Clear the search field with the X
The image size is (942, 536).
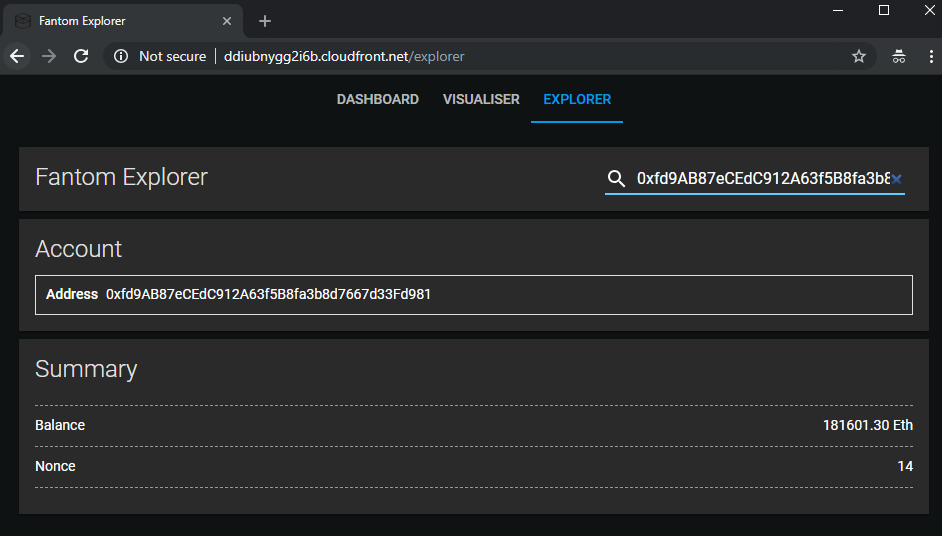point(896,179)
